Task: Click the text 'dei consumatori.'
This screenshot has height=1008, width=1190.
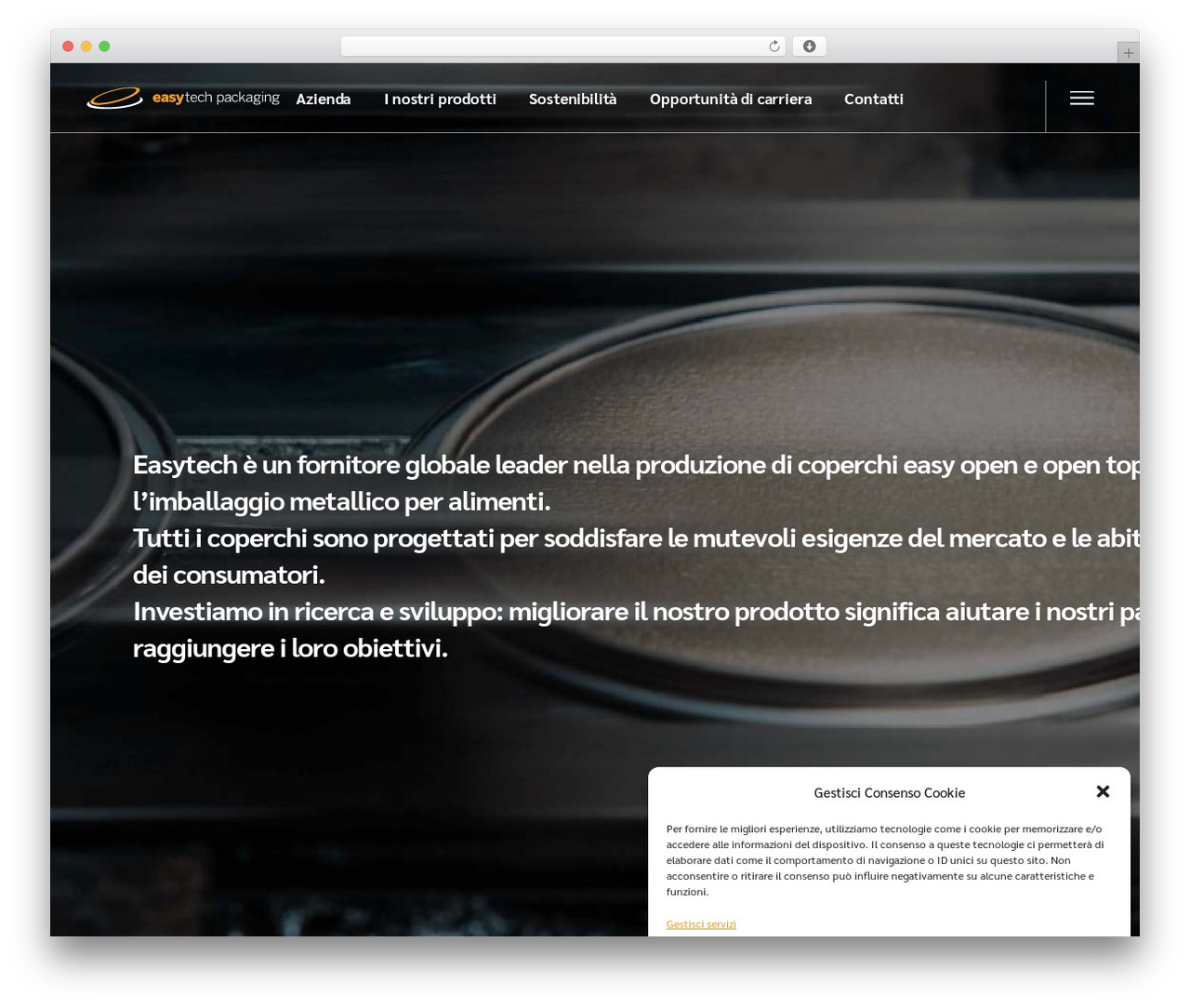Action: point(229,575)
